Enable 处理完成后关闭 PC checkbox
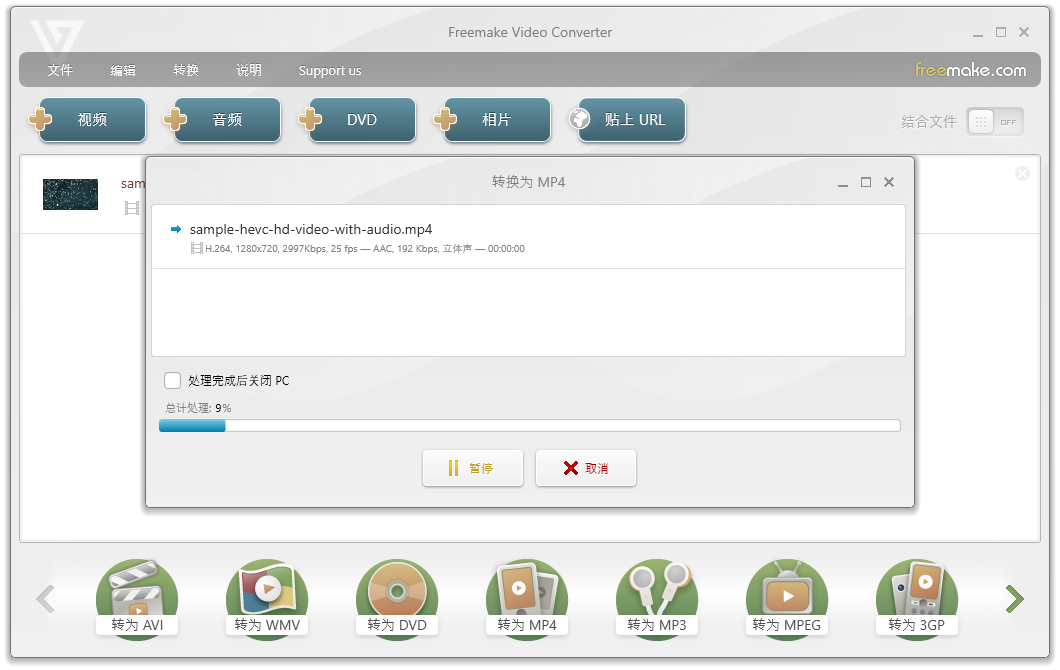1060x670 pixels. (173, 381)
